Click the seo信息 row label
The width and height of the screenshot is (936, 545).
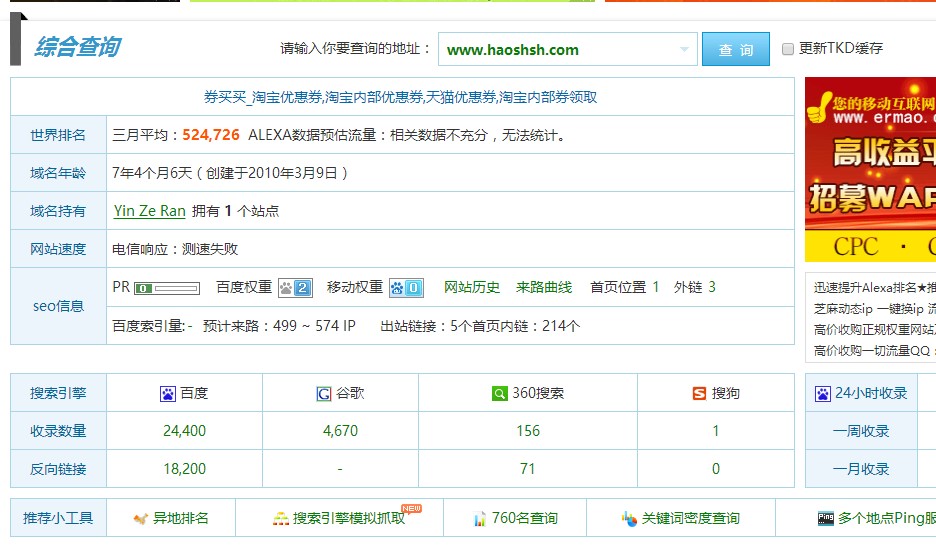(58, 306)
